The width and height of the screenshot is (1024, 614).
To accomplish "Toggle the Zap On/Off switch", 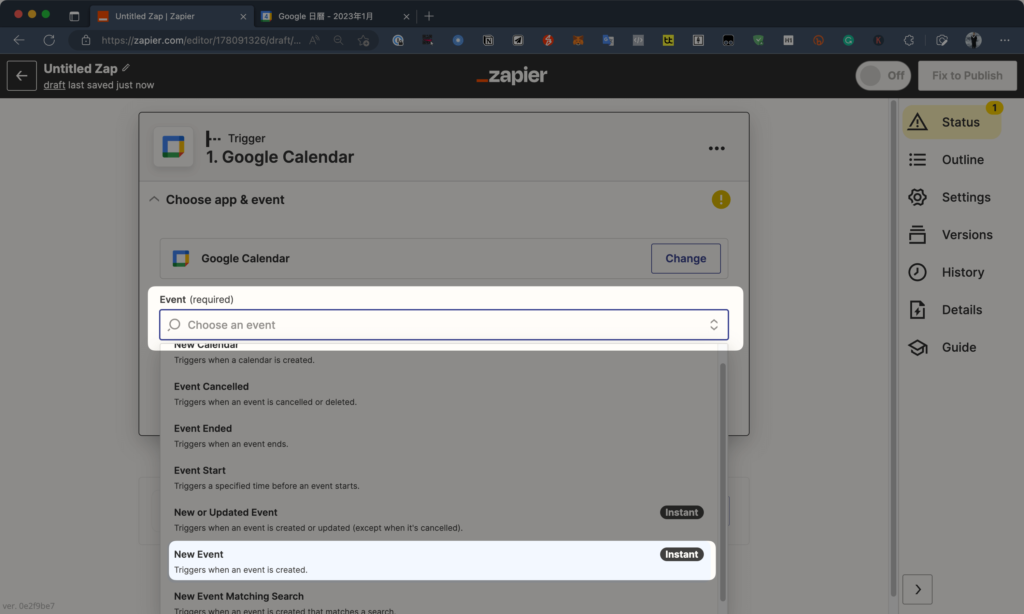I will (883, 76).
